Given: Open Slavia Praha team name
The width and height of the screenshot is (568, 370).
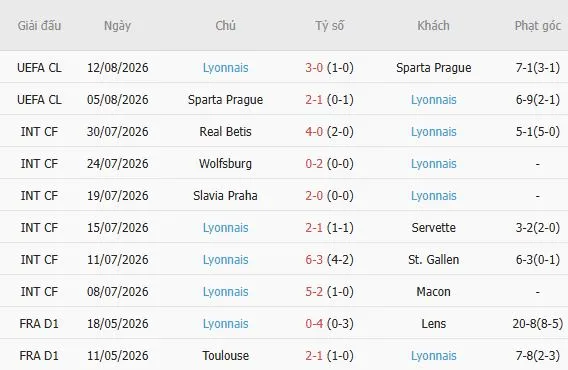Looking at the screenshot, I should 225,196.
